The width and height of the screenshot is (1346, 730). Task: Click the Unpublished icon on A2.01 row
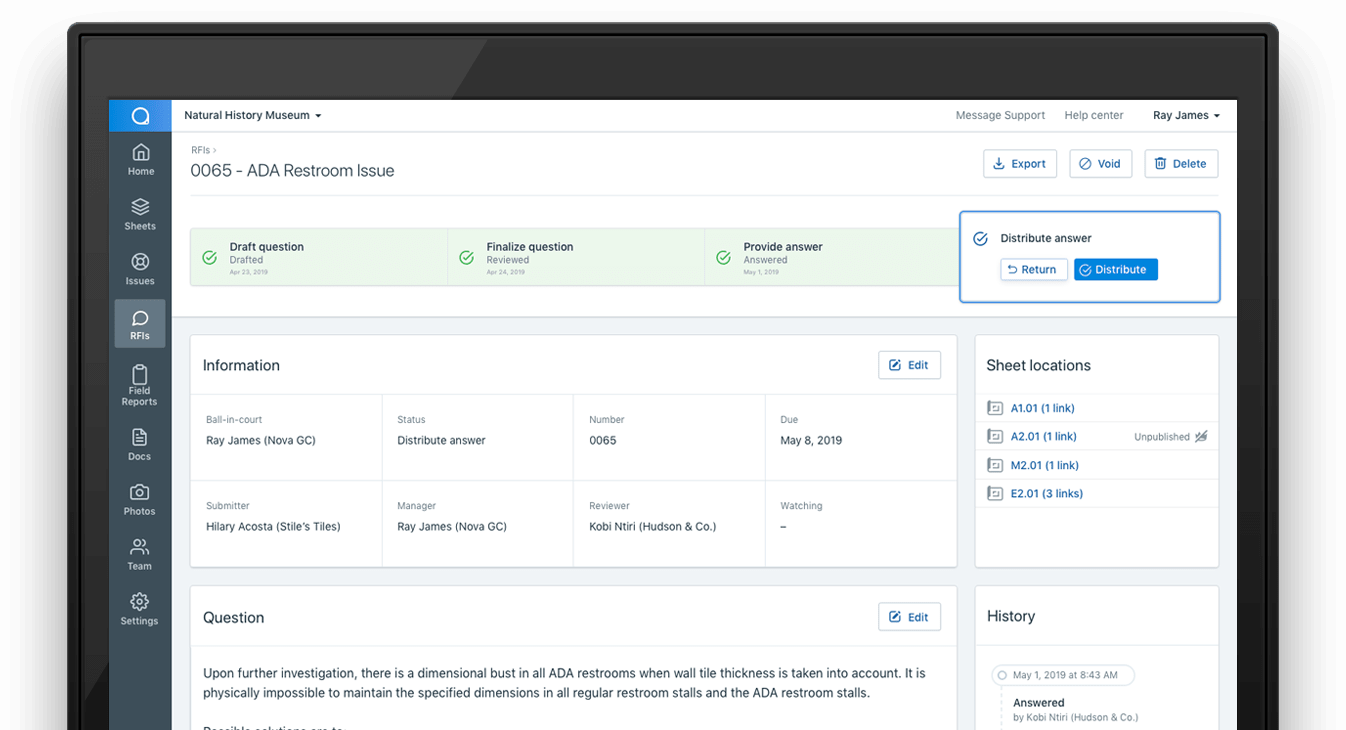pyautogui.click(x=1201, y=437)
